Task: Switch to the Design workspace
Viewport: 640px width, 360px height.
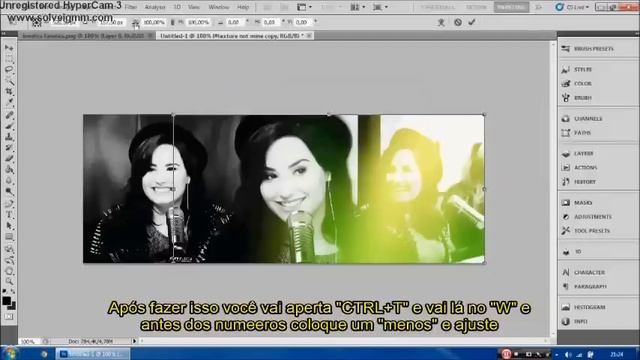Action: (x=476, y=7)
